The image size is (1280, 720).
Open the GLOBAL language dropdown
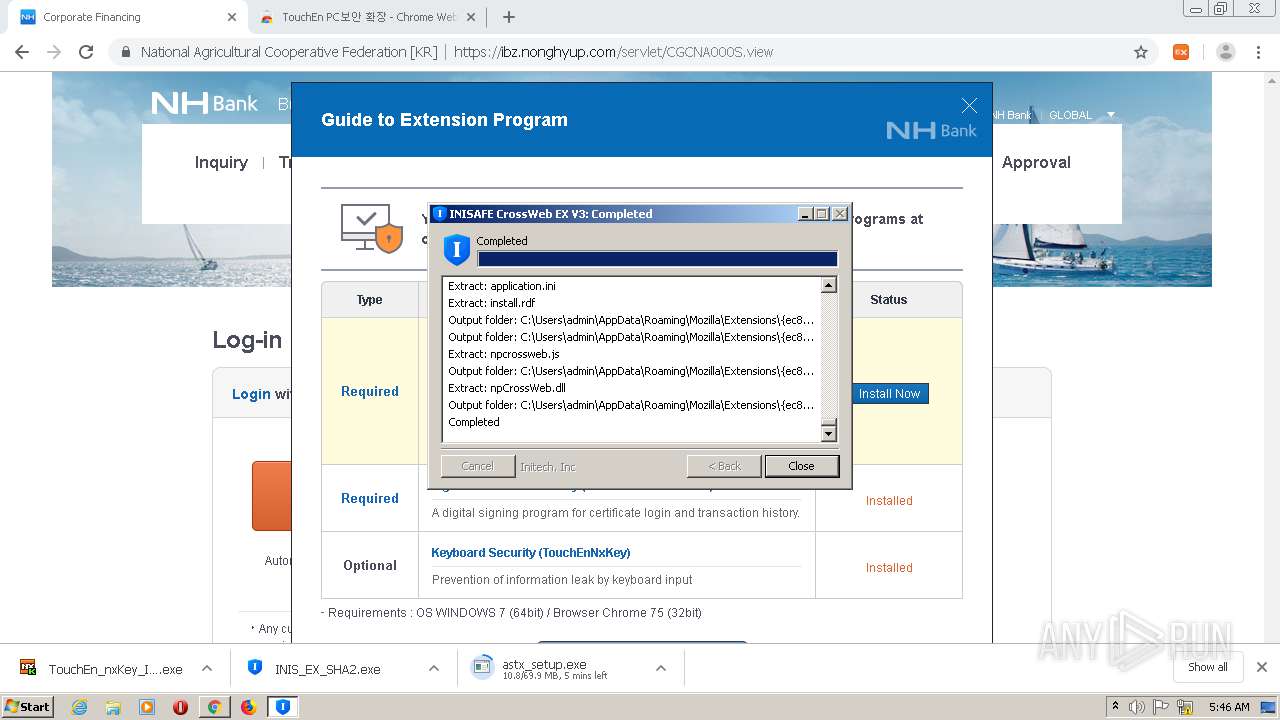click(x=1081, y=115)
